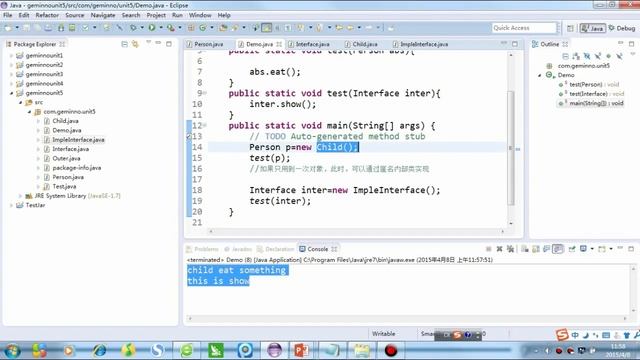Select main(String[]) method in Outline
This screenshot has width=640, height=360.
point(591,103)
